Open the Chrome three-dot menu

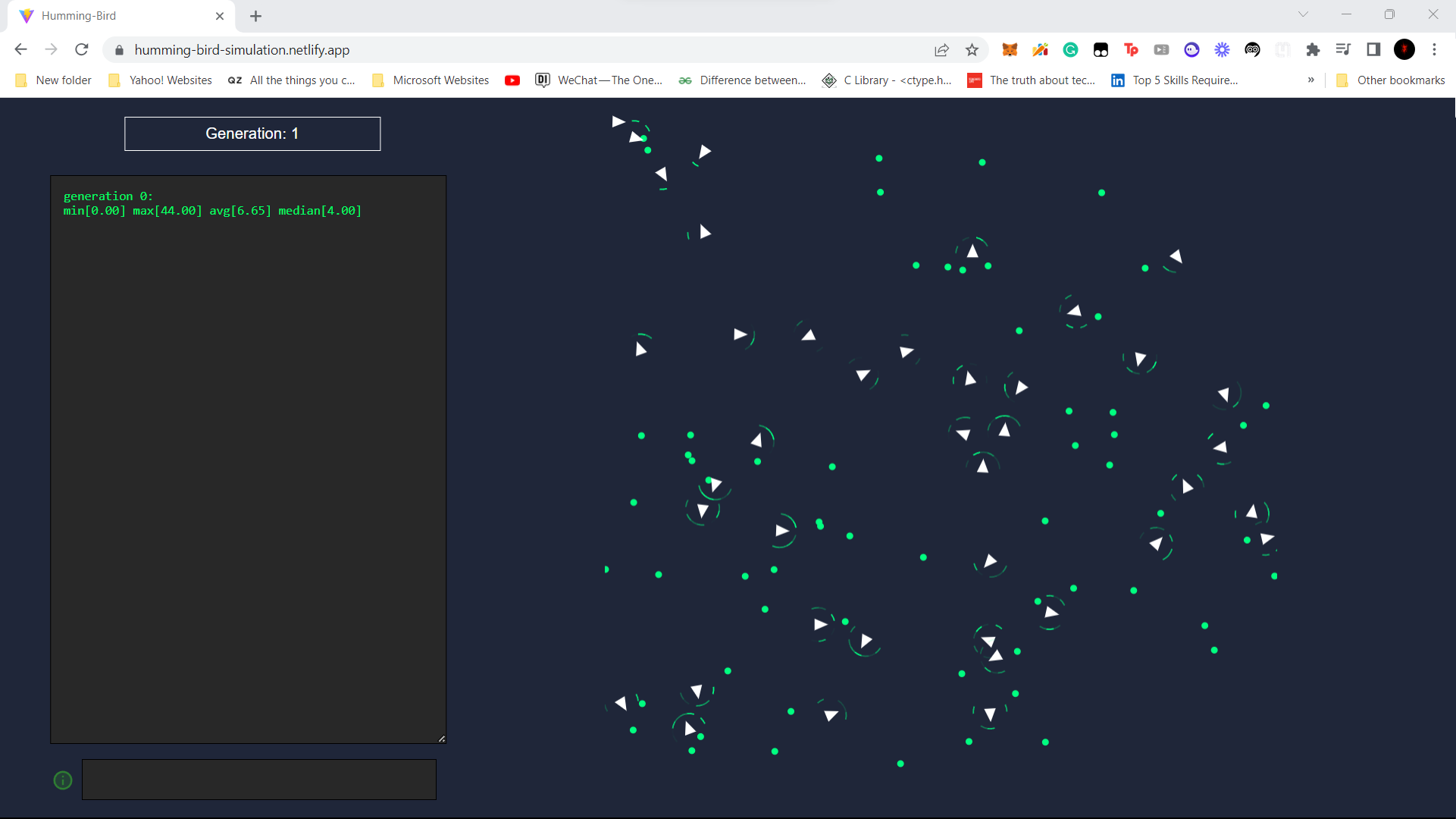pyautogui.click(x=1436, y=49)
